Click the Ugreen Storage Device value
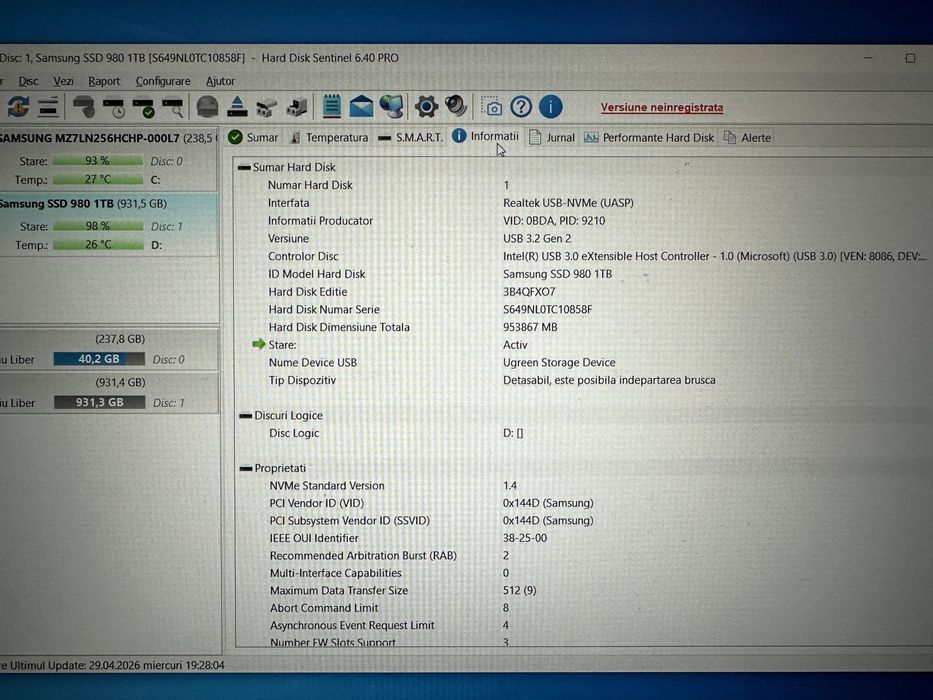The width and height of the screenshot is (933, 700). pos(559,362)
